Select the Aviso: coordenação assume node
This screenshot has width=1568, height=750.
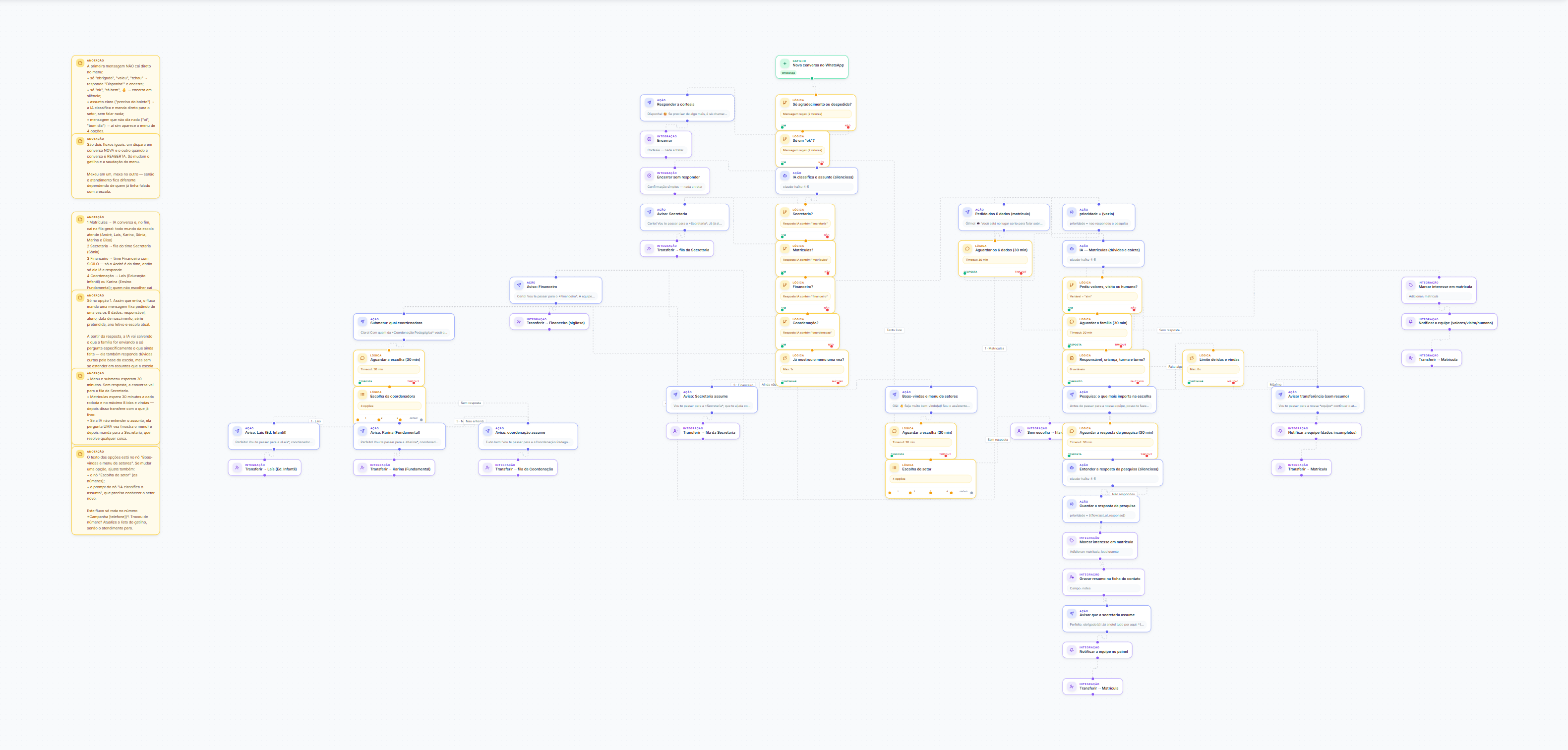[x=528, y=436]
